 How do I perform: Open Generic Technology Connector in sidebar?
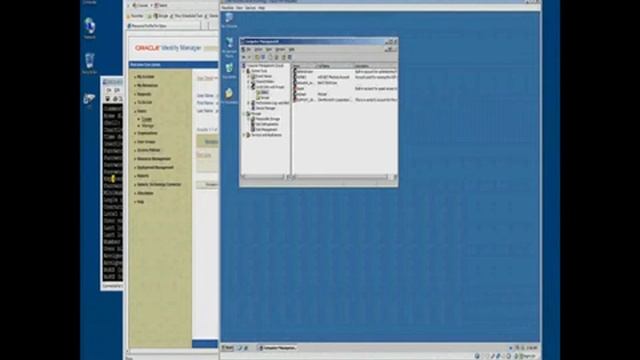click(x=159, y=184)
